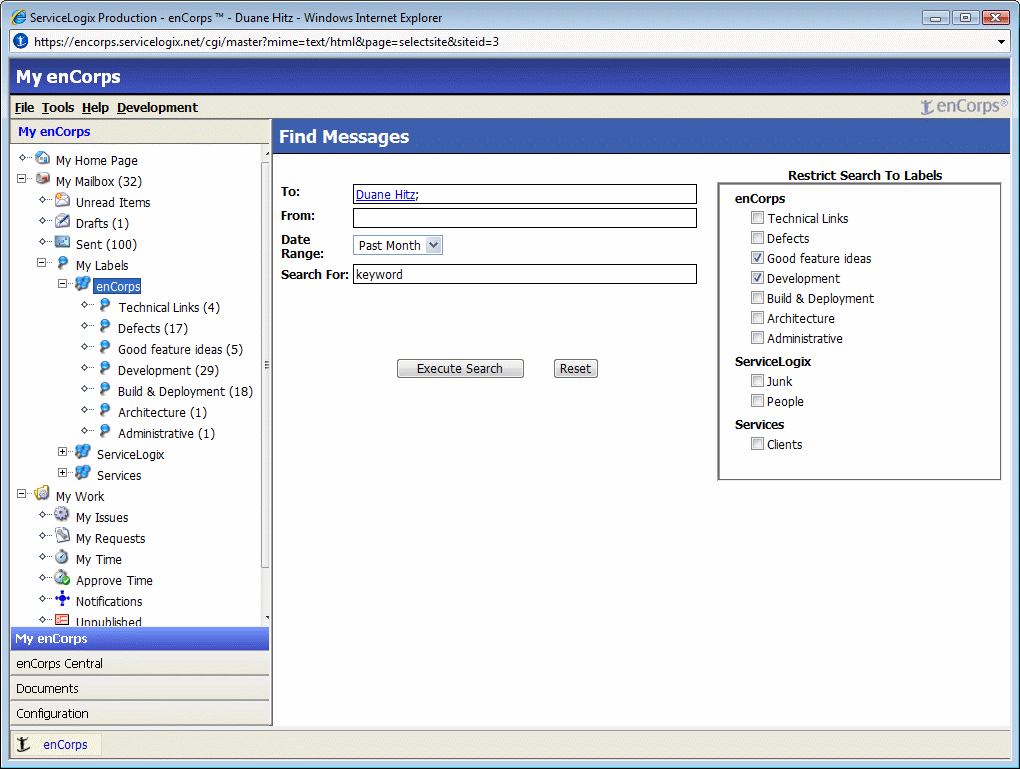Open the address bar dropdown arrow
This screenshot has height=769, width=1020.
click(x=1001, y=42)
